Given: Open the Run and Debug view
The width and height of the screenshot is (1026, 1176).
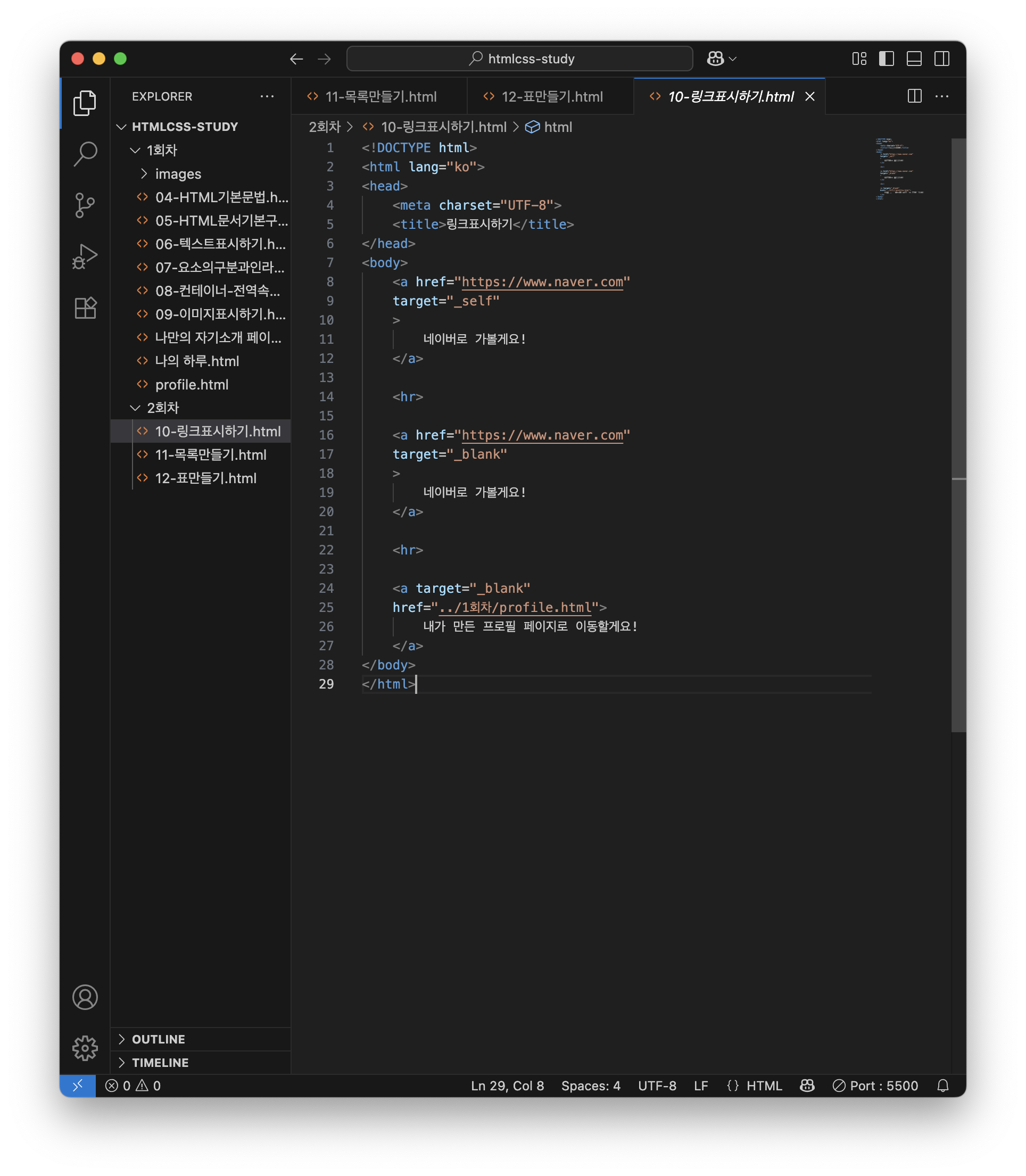Looking at the screenshot, I should pyautogui.click(x=85, y=256).
